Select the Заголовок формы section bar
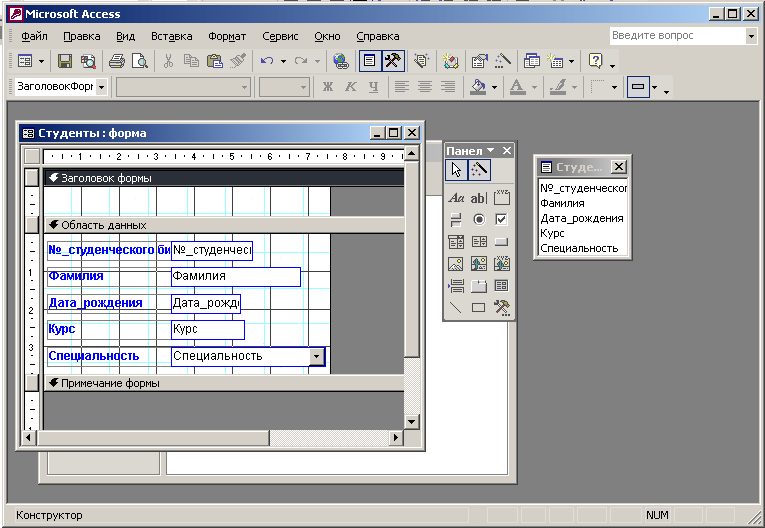Screen dimensions: 765x528 click(224, 178)
